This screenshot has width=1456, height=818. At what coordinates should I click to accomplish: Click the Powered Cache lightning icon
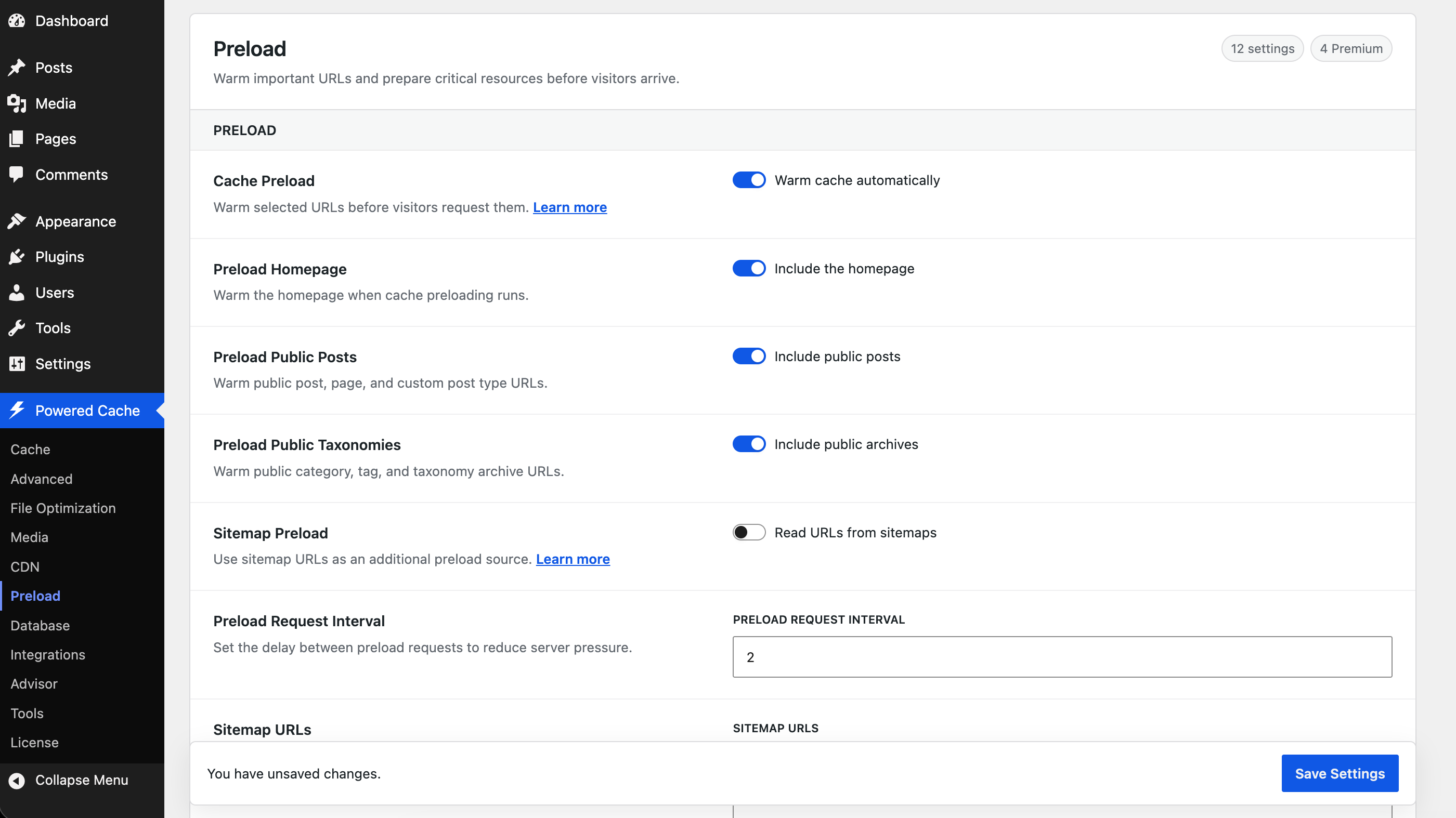17,410
